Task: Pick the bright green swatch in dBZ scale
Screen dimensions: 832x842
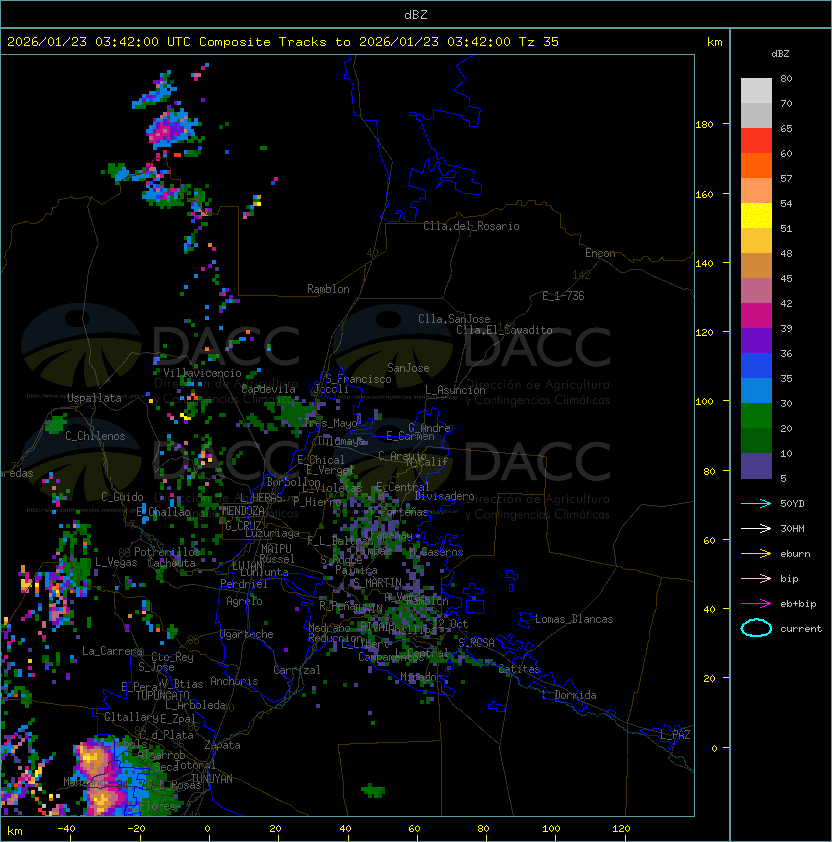Action: click(x=756, y=416)
